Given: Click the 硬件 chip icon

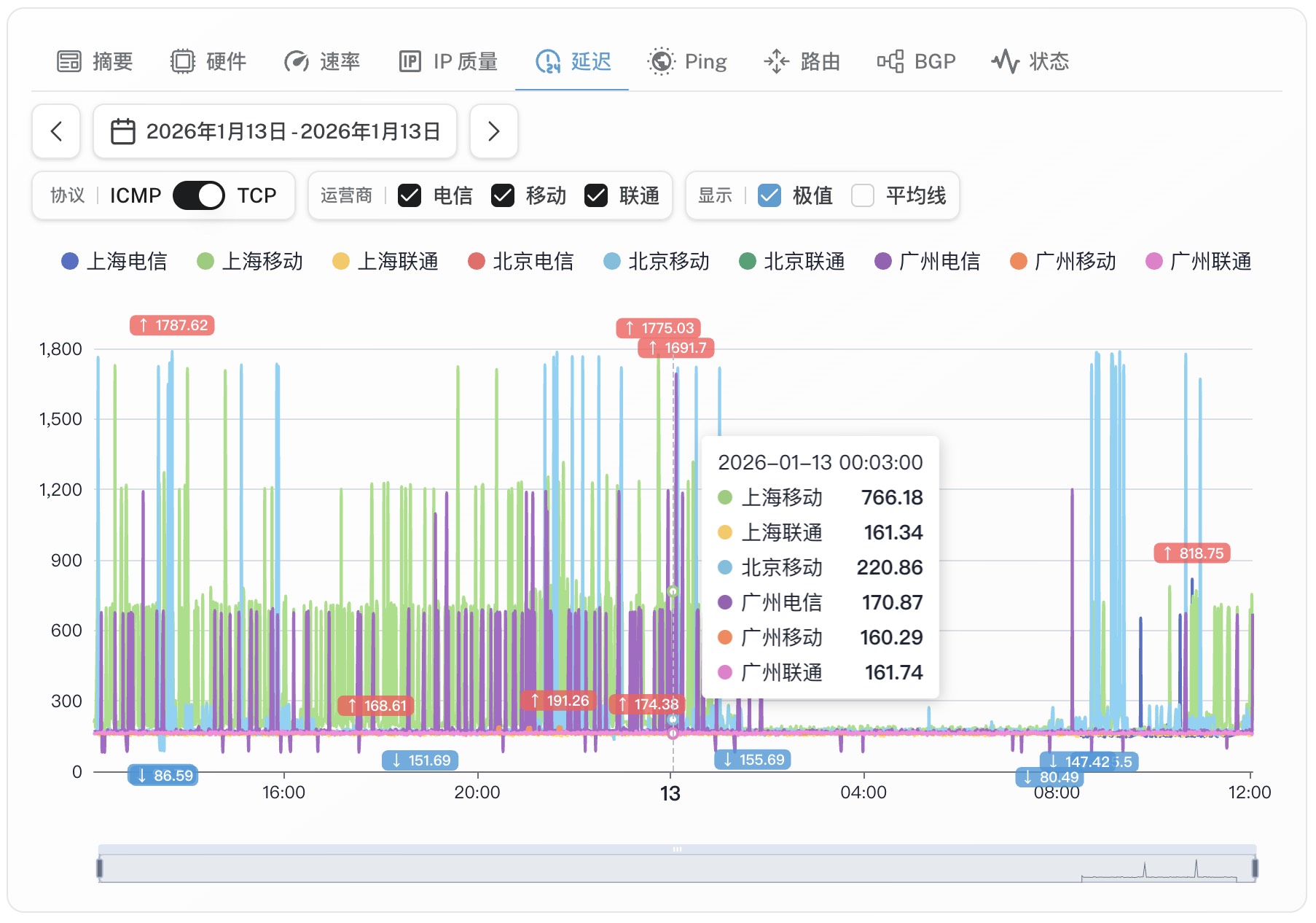Looking at the screenshot, I should [x=183, y=61].
